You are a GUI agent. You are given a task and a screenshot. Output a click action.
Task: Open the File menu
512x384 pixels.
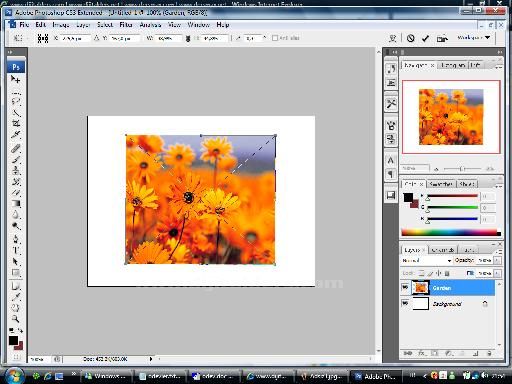coord(24,25)
